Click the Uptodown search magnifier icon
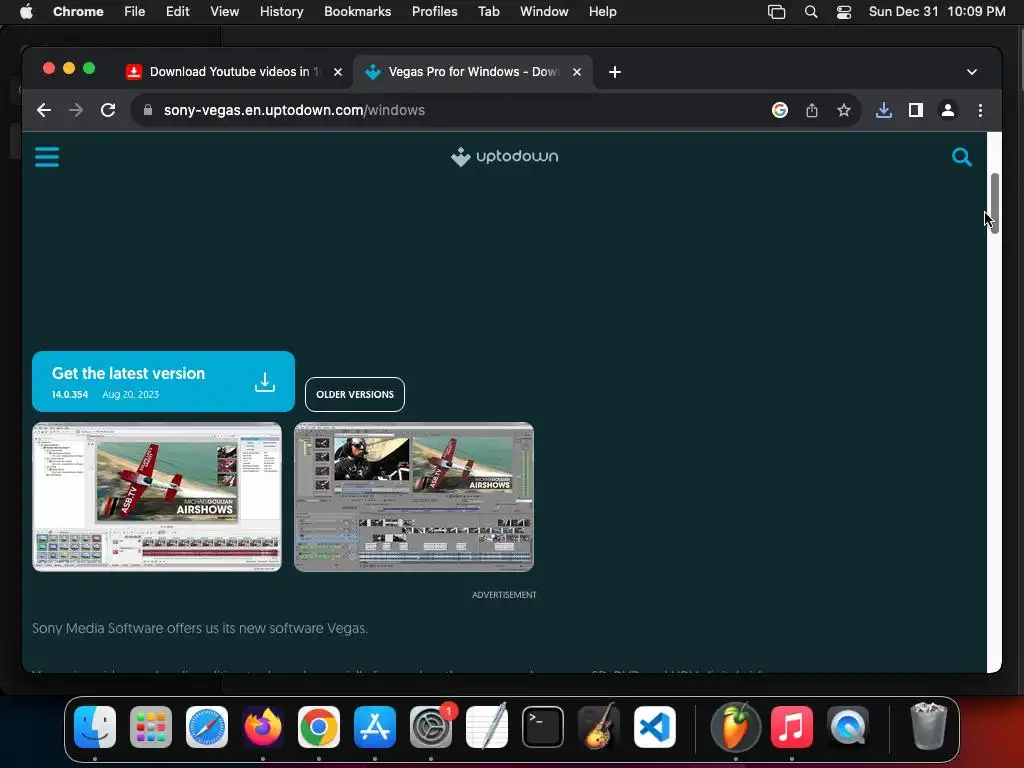1024x768 pixels. click(961, 157)
